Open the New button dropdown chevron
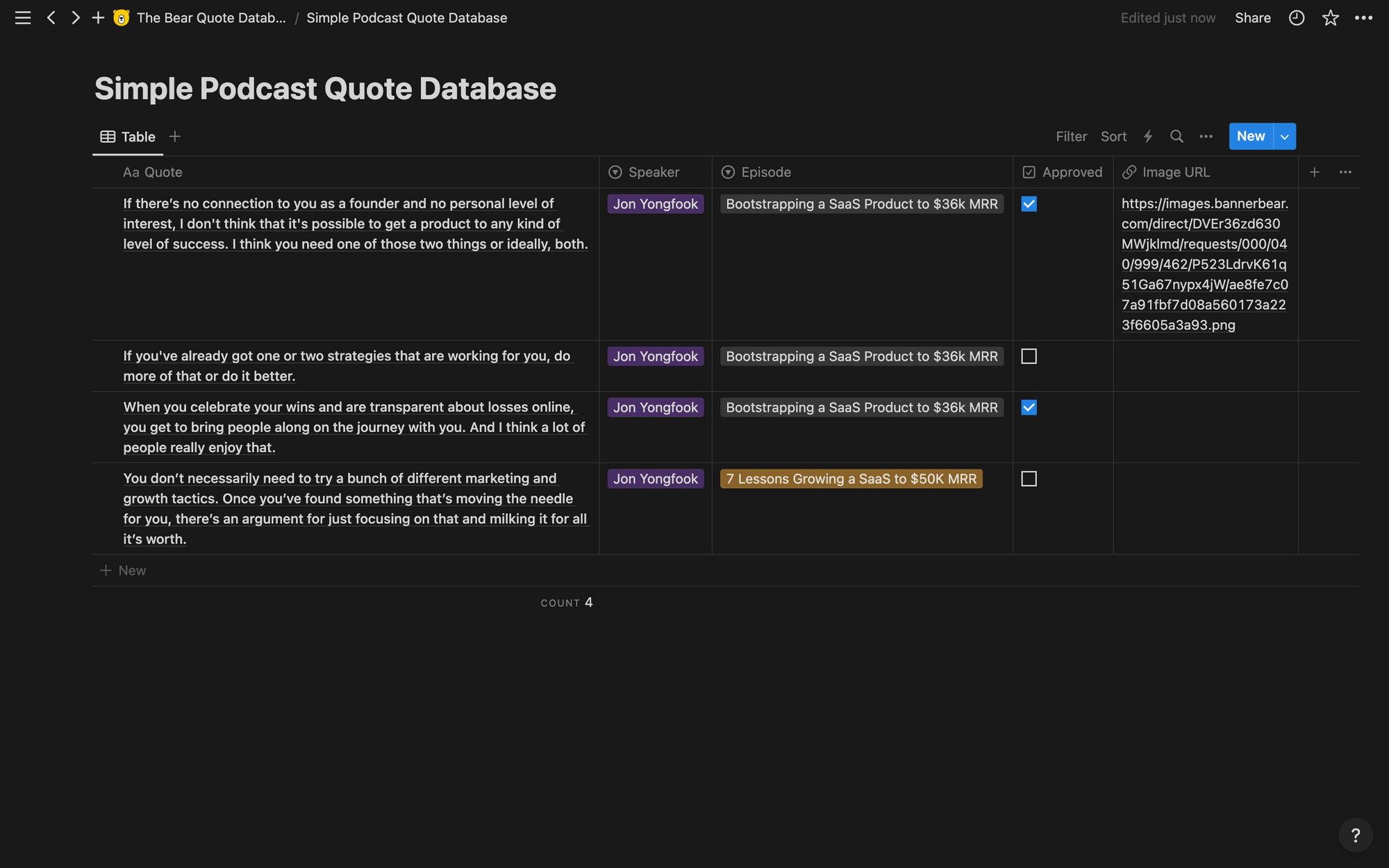 pyautogui.click(x=1284, y=136)
